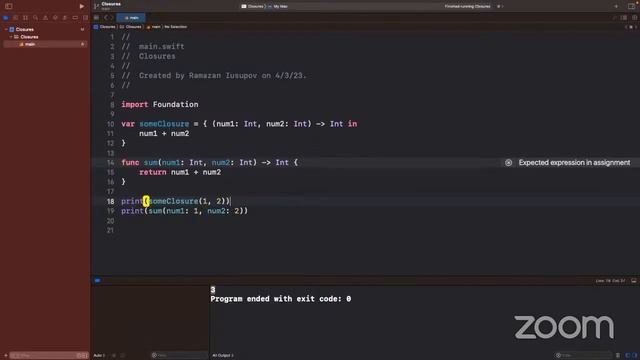Click Line and Col position indicator
The width and height of the screenshot is (640, 360).
[610, 281]
